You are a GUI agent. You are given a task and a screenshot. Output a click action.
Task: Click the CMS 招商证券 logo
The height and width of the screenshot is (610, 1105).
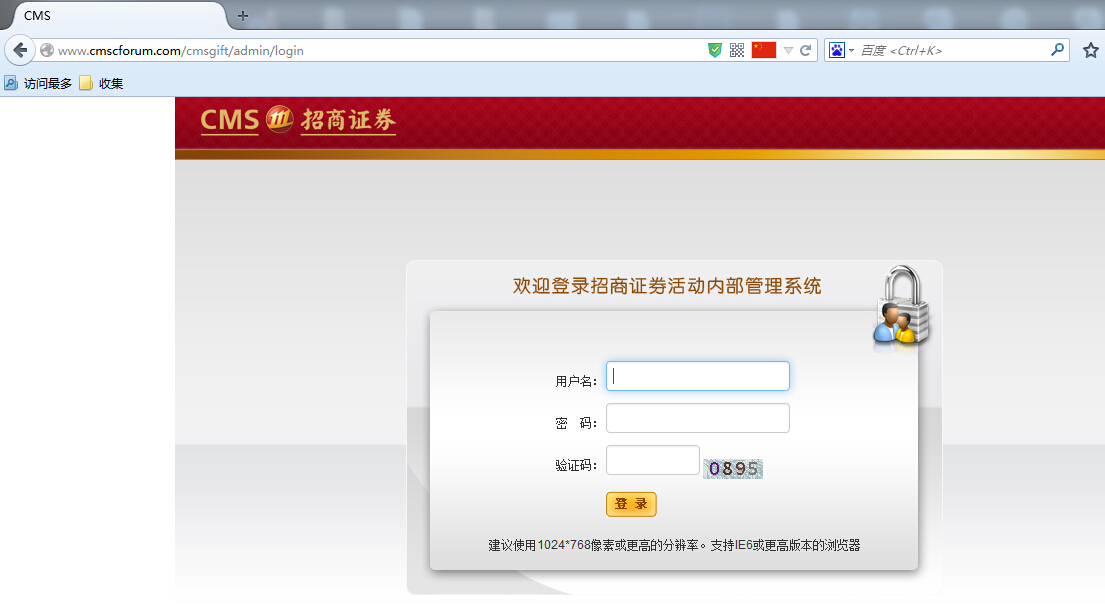click(x=298, y=120)
